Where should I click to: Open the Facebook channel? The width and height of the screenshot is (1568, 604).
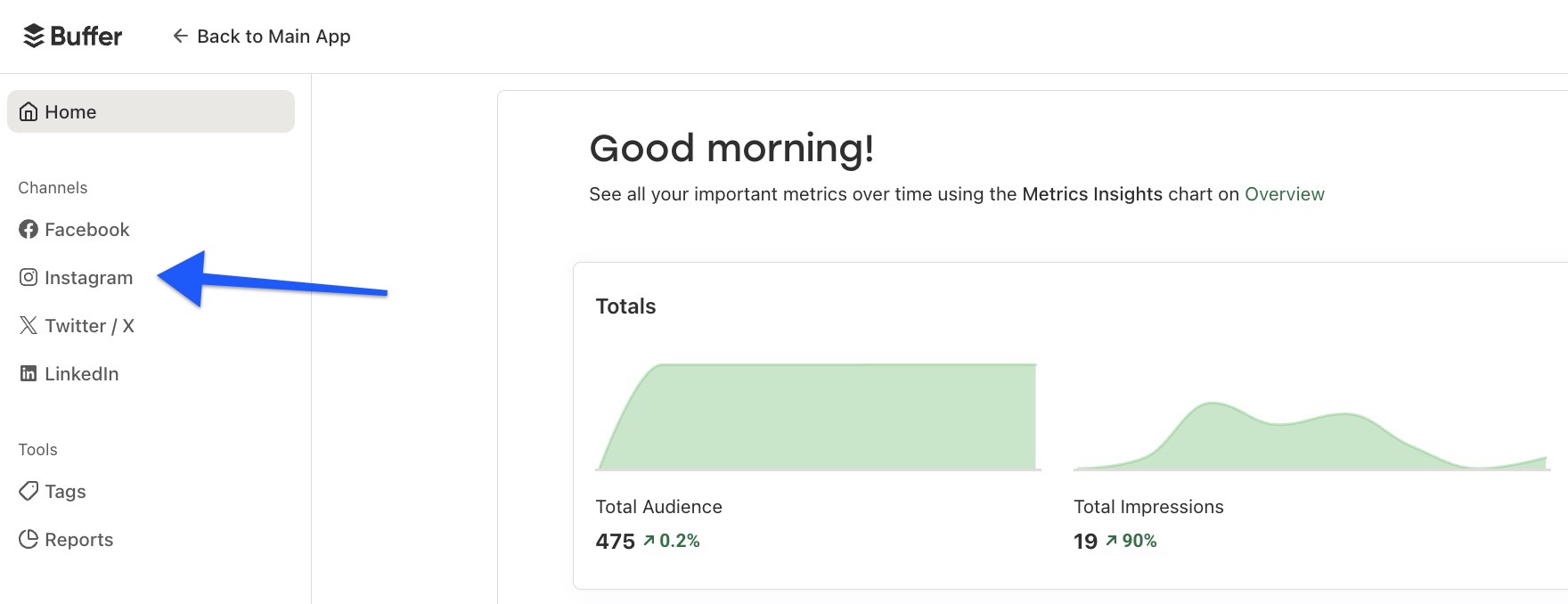[87, 230]
